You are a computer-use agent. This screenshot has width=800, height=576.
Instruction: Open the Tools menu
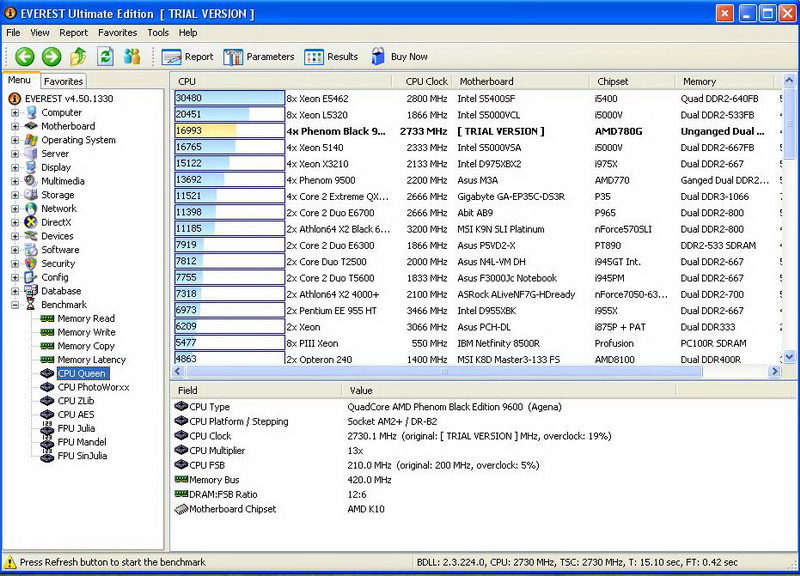pyautogui.click(x=158, y=33)
